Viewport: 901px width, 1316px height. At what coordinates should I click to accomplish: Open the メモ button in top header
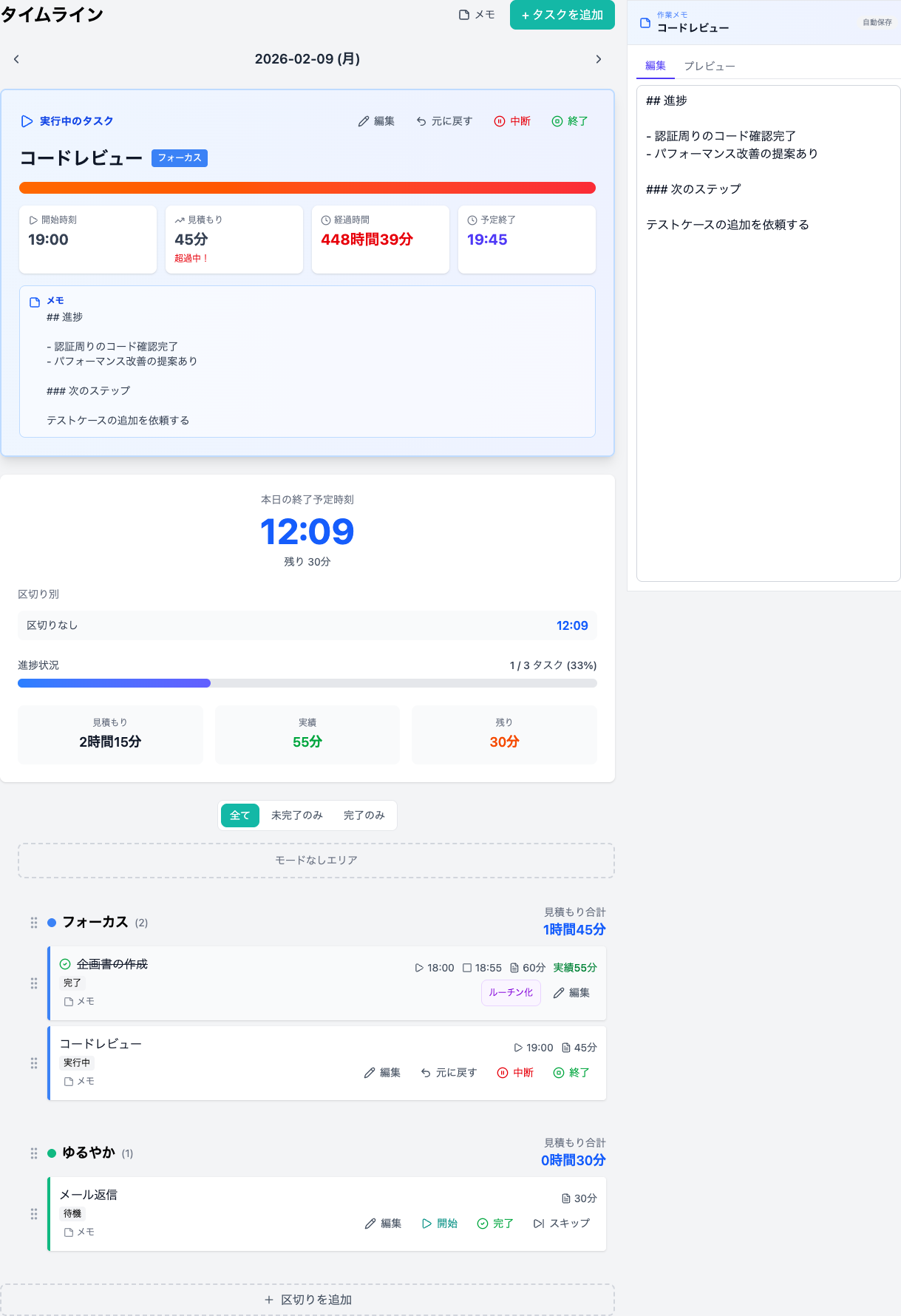pos(477,15)
